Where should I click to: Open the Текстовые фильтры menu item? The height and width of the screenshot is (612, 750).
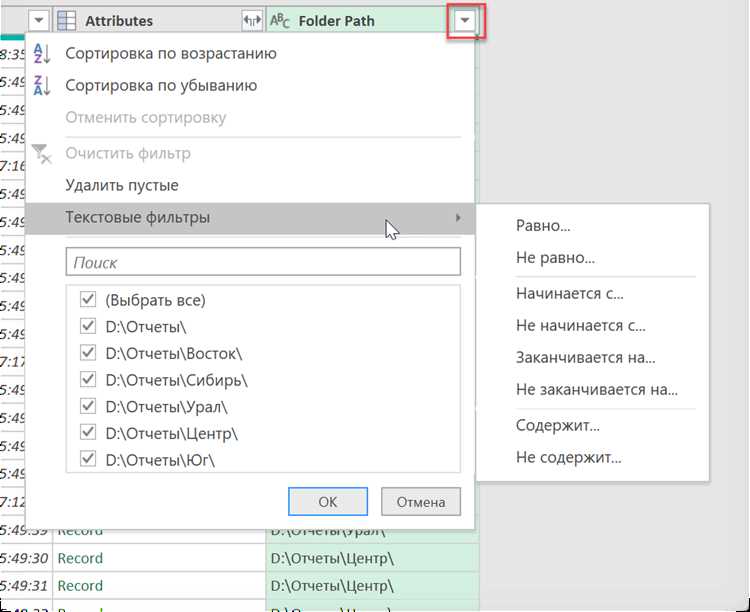pos(250,218)
